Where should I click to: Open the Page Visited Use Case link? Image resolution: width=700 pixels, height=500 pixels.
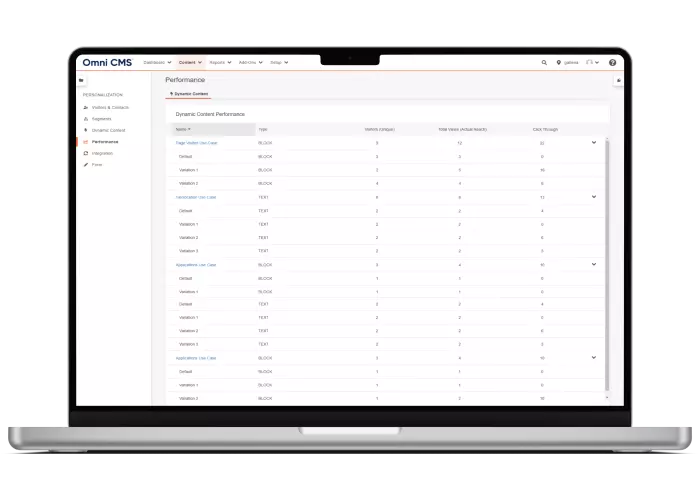(196, 143)
